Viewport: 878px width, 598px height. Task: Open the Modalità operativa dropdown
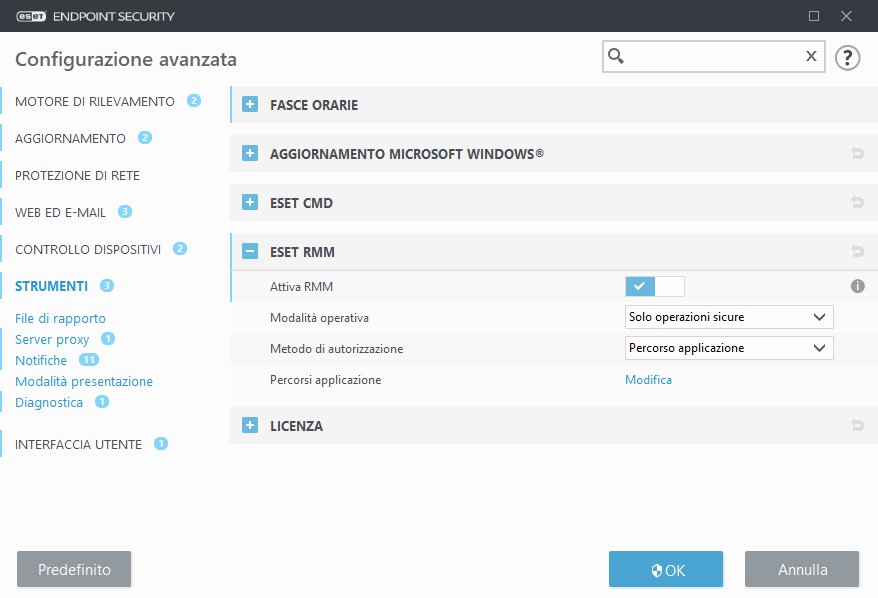(x=729, y=317)
